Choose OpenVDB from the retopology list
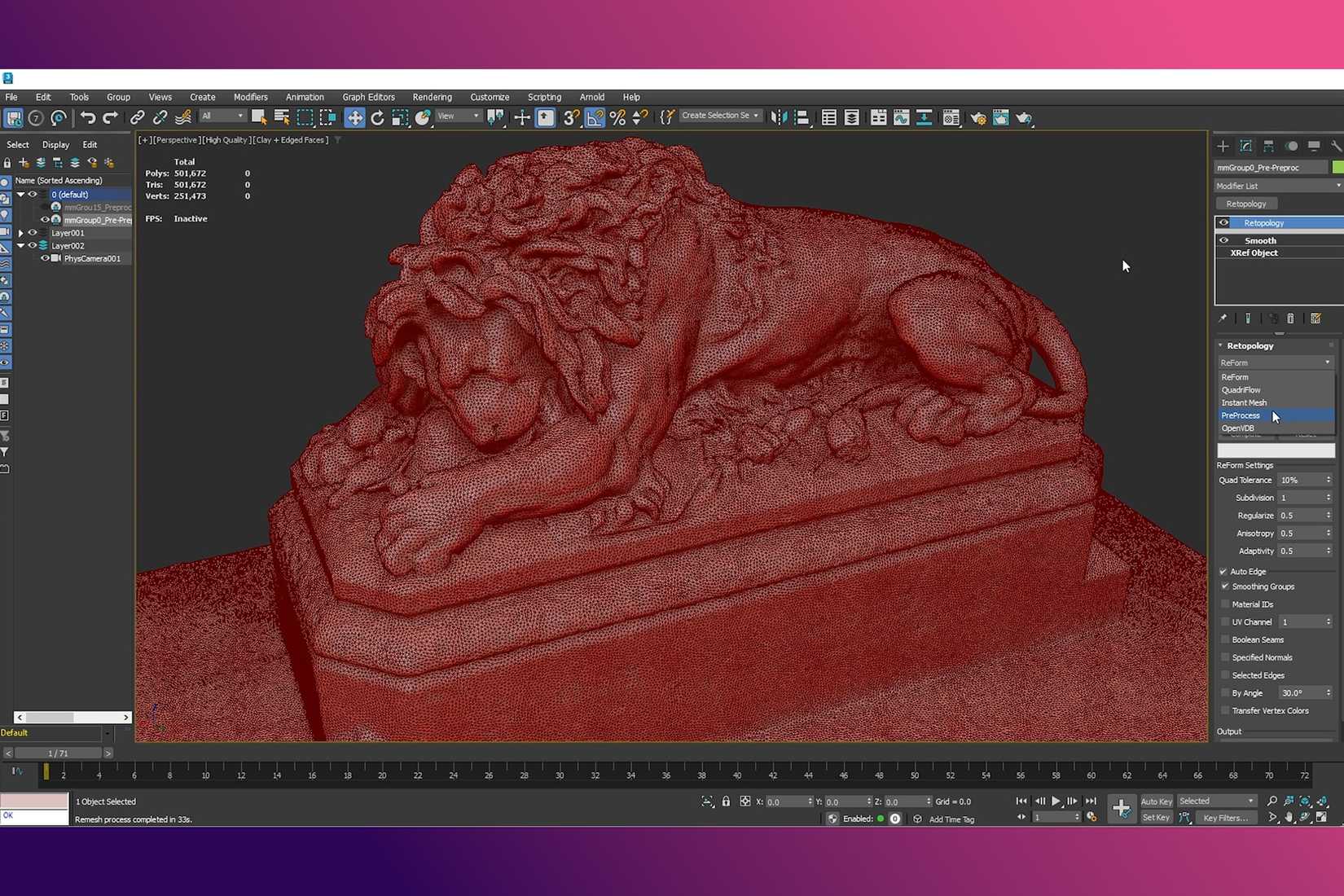The image size is (1344, 896). pyautogui.click(x=1276, y=428)
